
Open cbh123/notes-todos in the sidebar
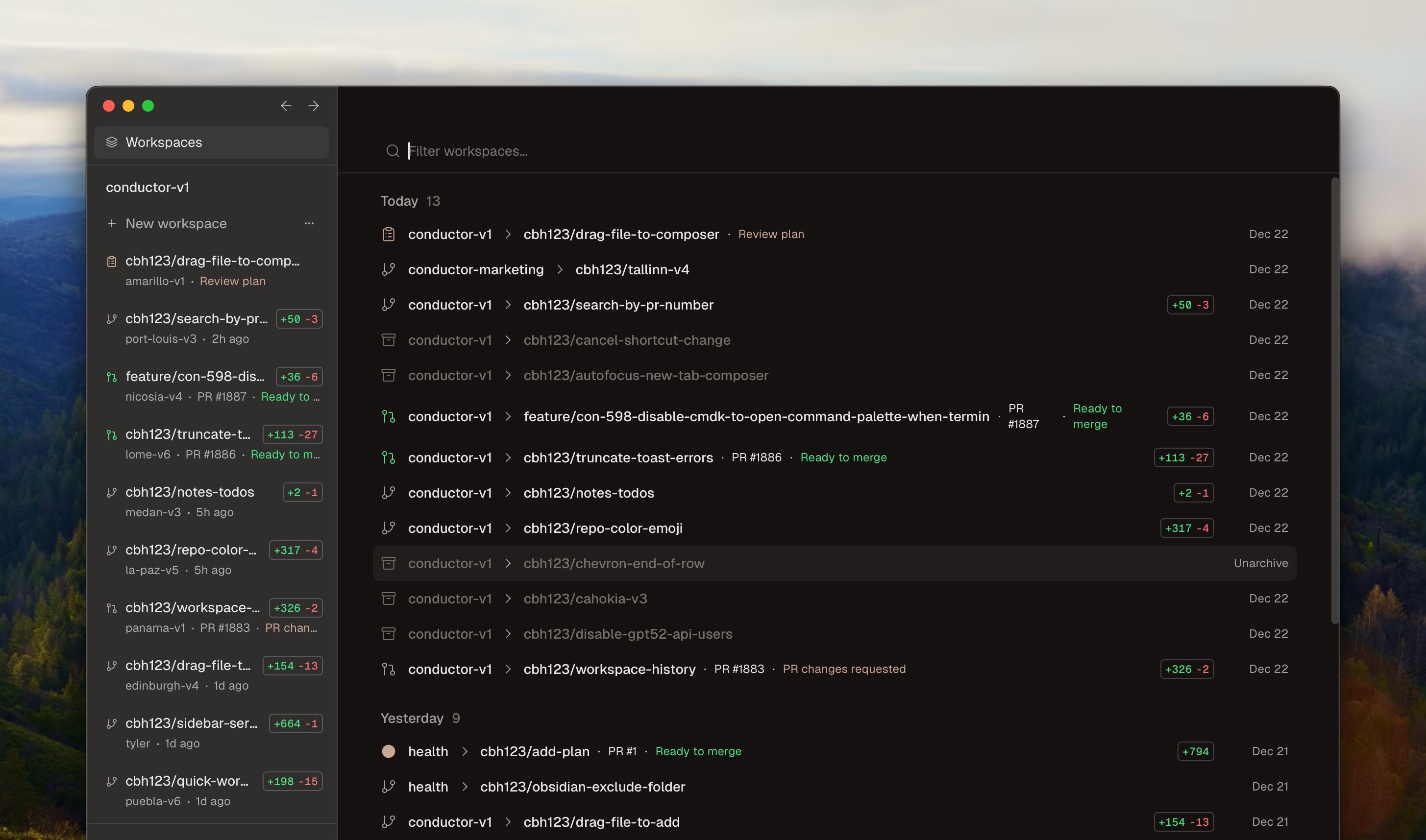[190, 492]
